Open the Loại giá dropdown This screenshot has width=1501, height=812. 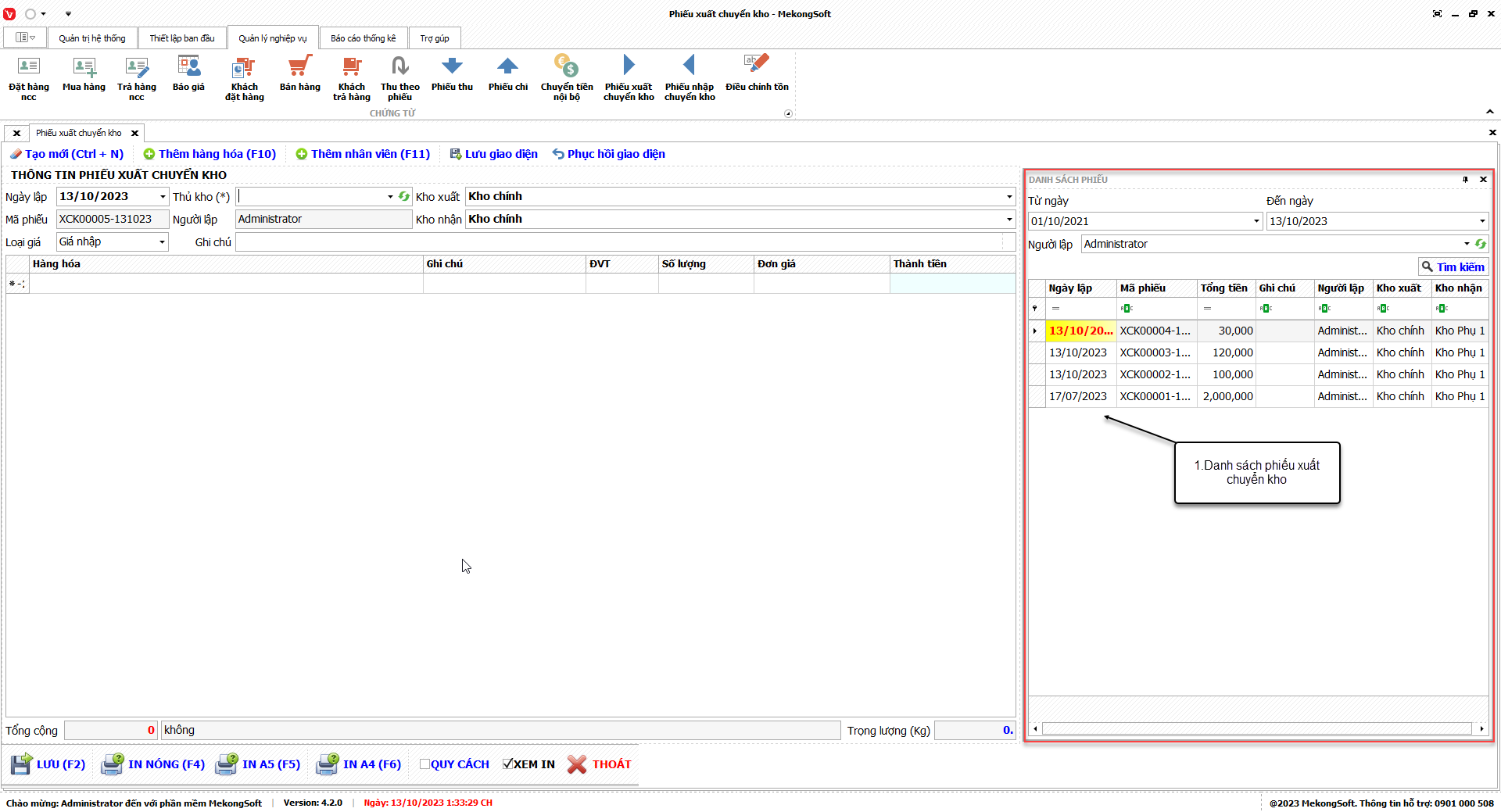pyautogui.click(x=162, y=242)
